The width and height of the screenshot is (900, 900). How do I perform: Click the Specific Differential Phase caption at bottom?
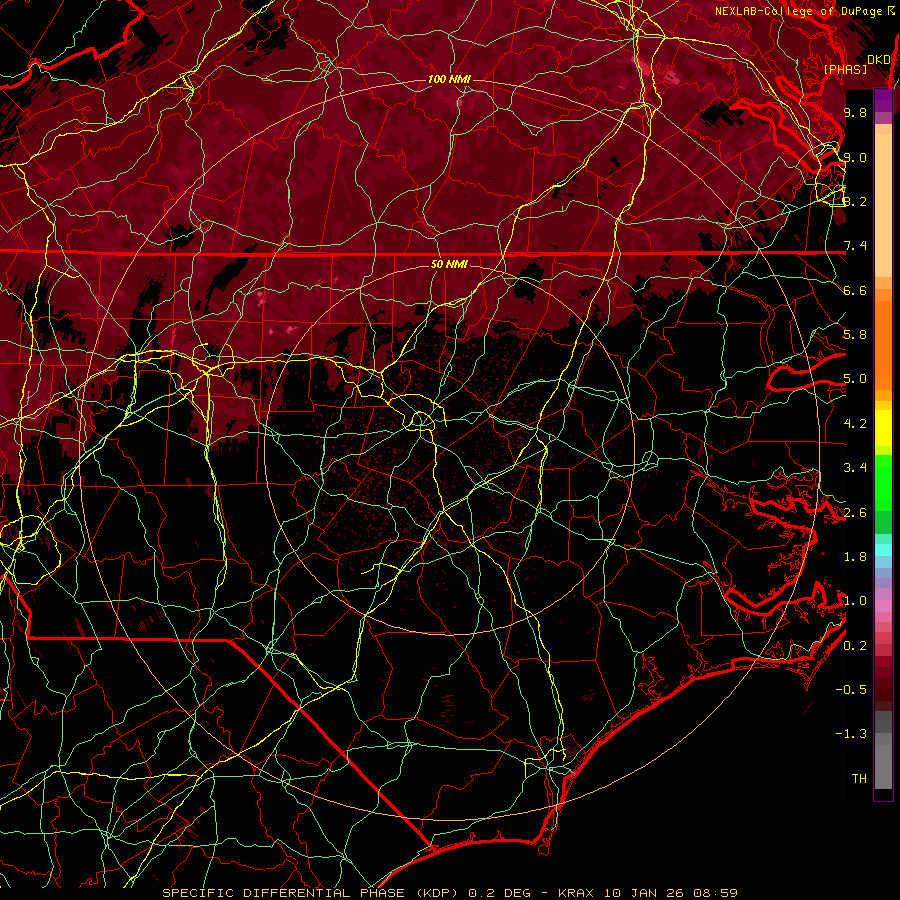coord(449,893)
